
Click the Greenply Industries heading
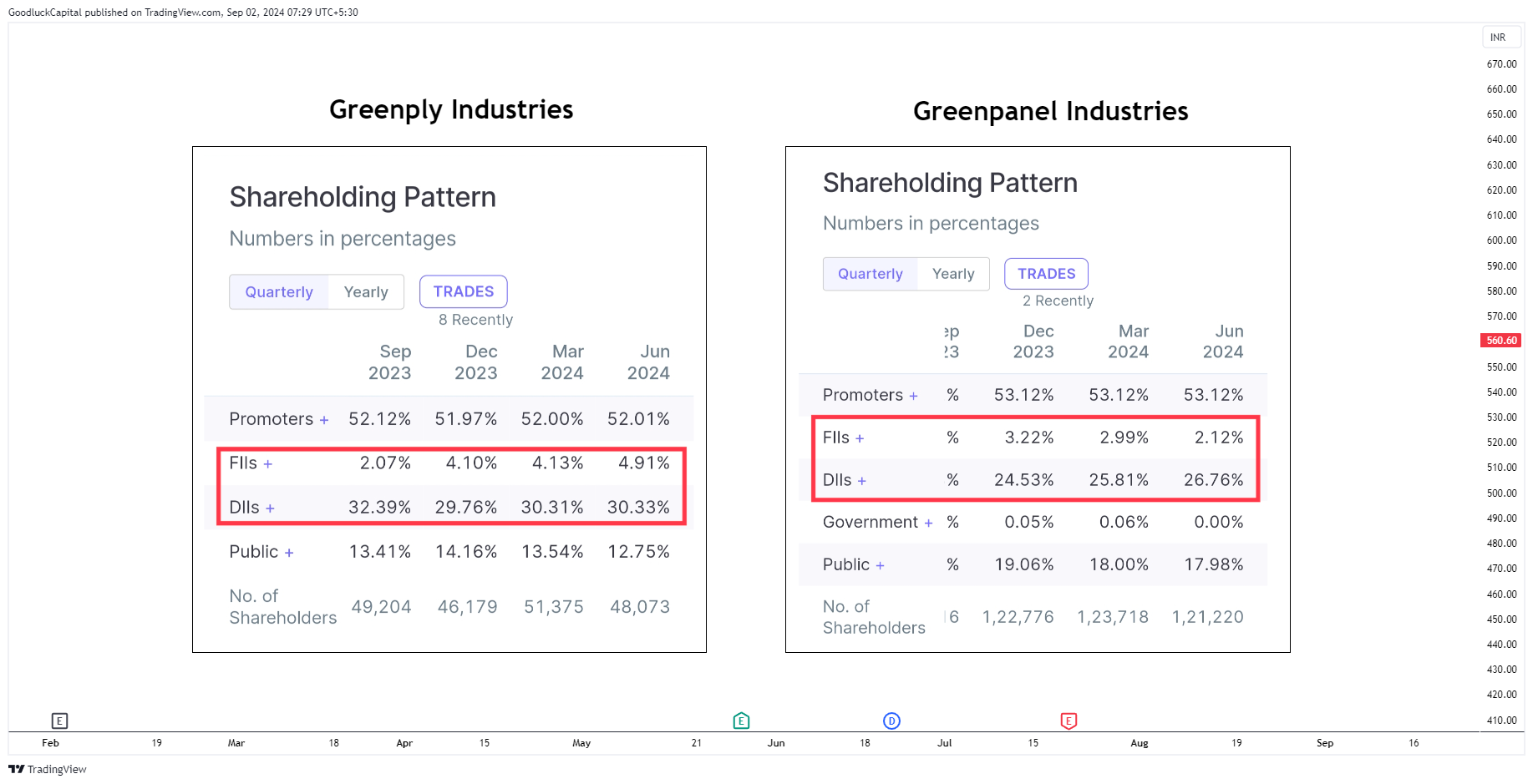451,109
